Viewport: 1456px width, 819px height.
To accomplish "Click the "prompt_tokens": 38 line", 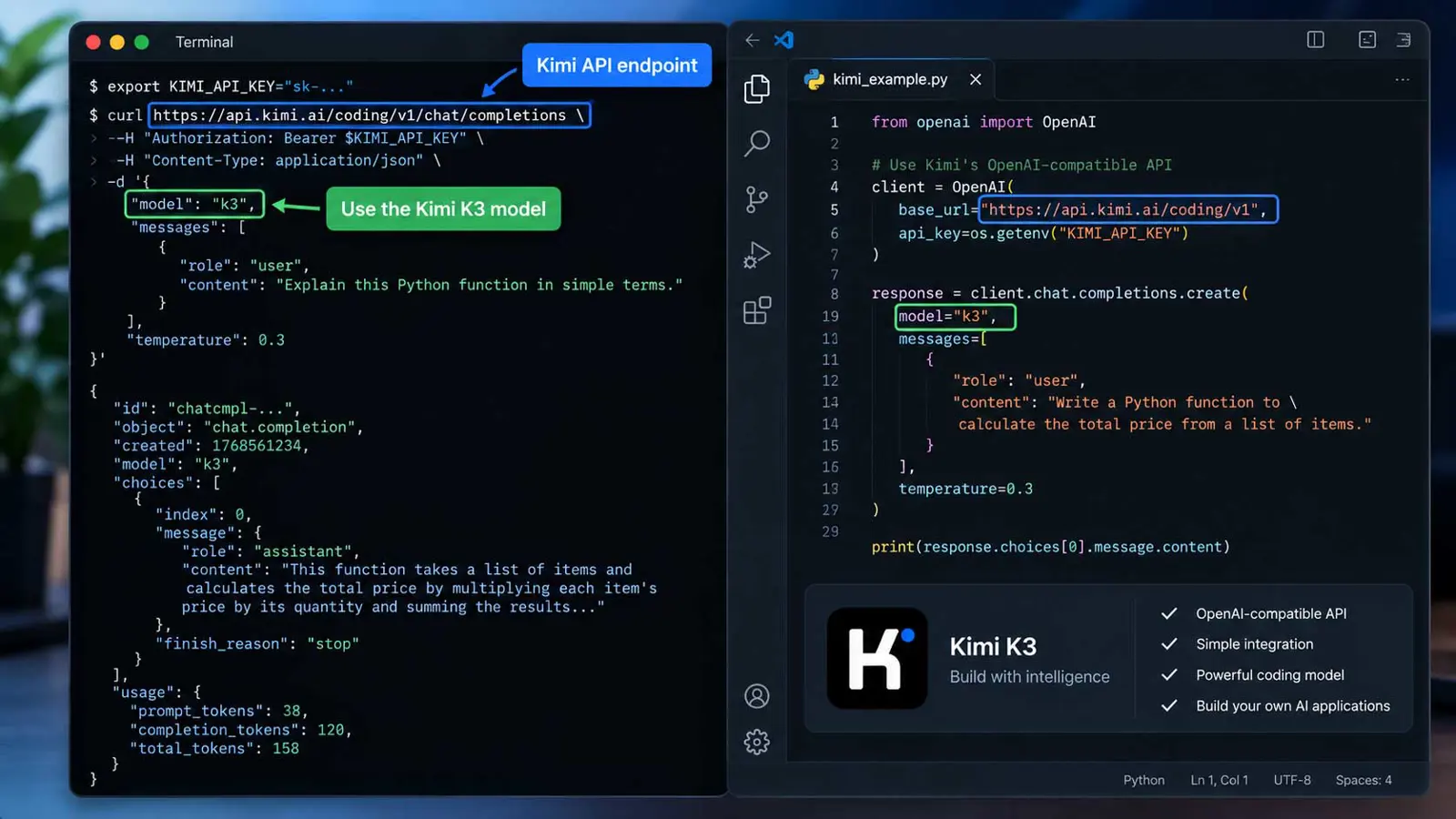I will pos(219,711).
